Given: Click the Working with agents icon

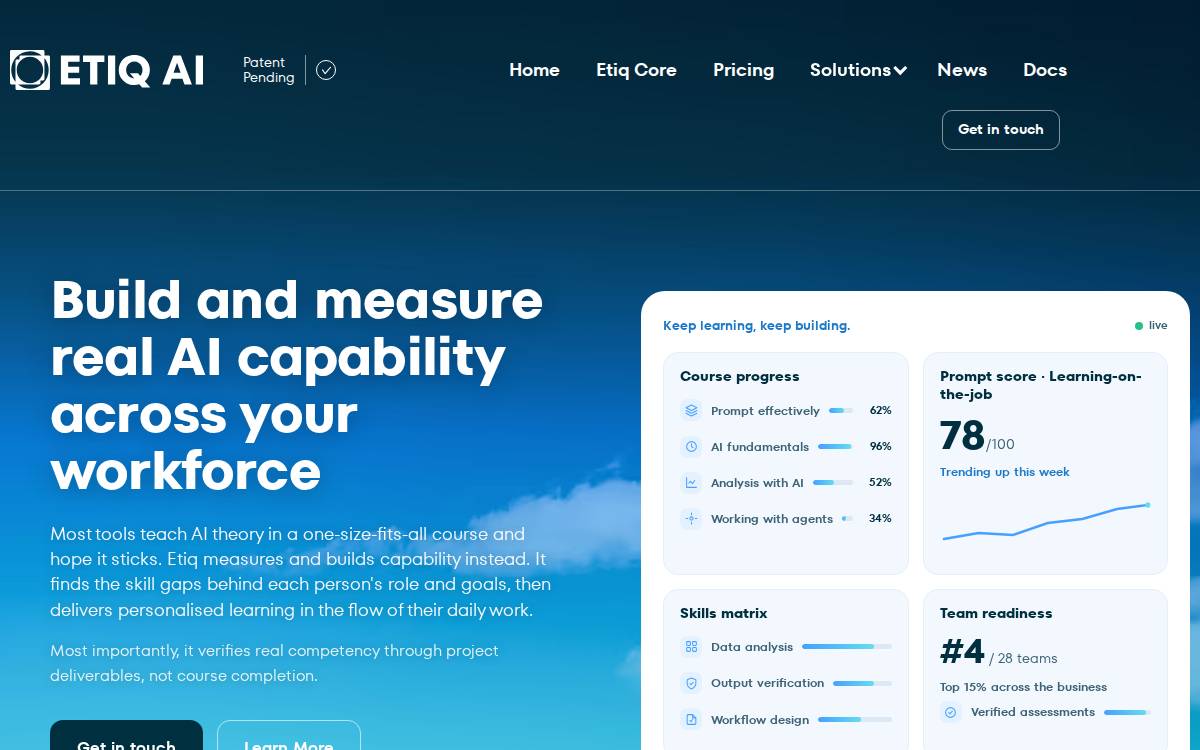Looking at the screenshot, I should [x=691, y=519].
